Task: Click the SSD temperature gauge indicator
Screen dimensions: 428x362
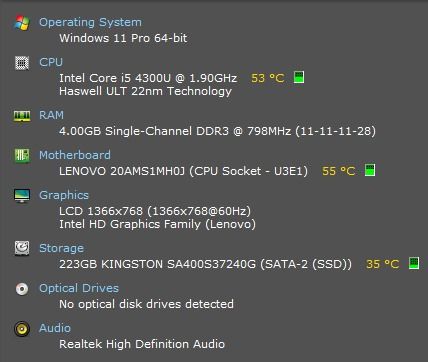Action: 414,263
